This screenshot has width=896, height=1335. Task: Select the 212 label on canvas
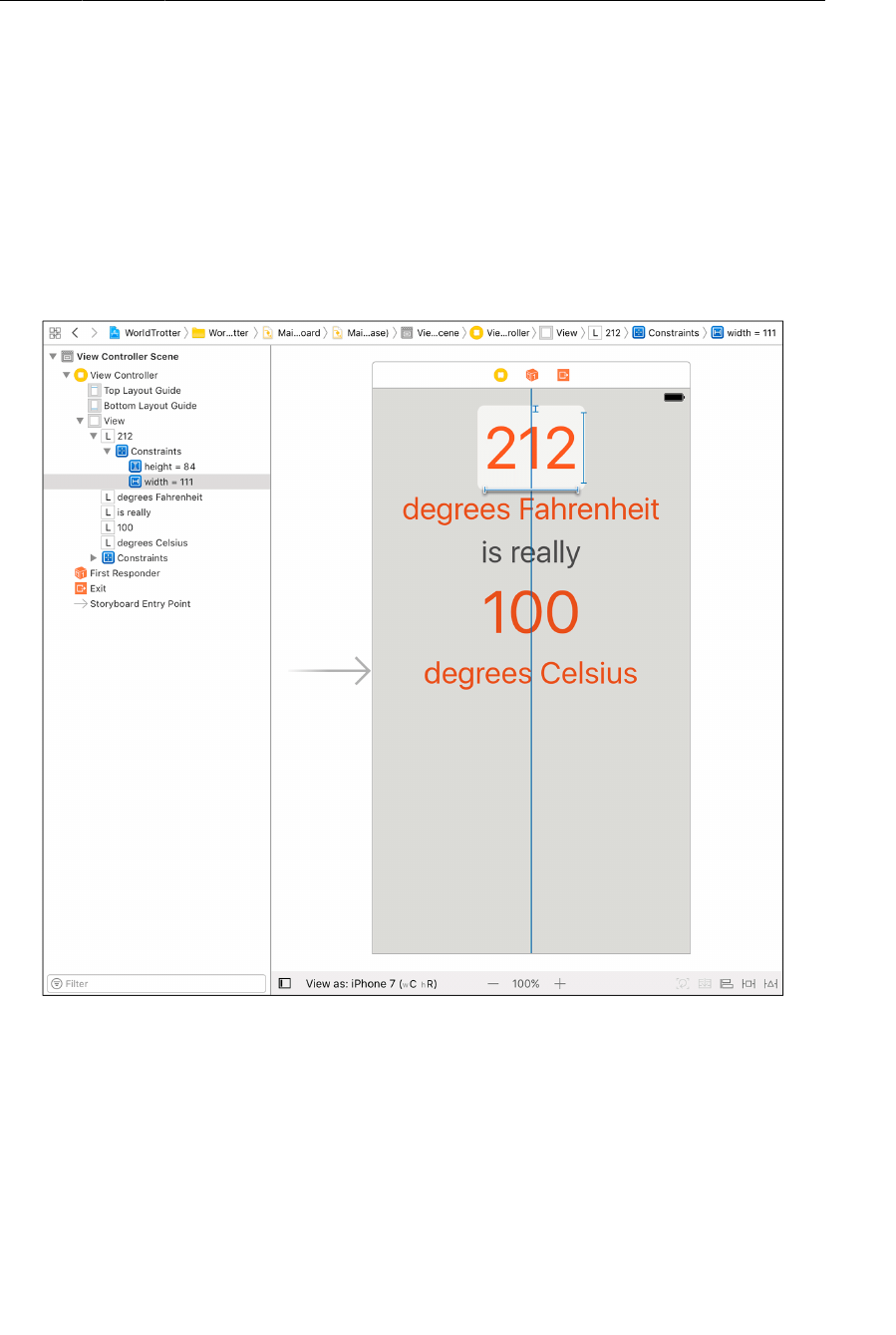point(531,448)
